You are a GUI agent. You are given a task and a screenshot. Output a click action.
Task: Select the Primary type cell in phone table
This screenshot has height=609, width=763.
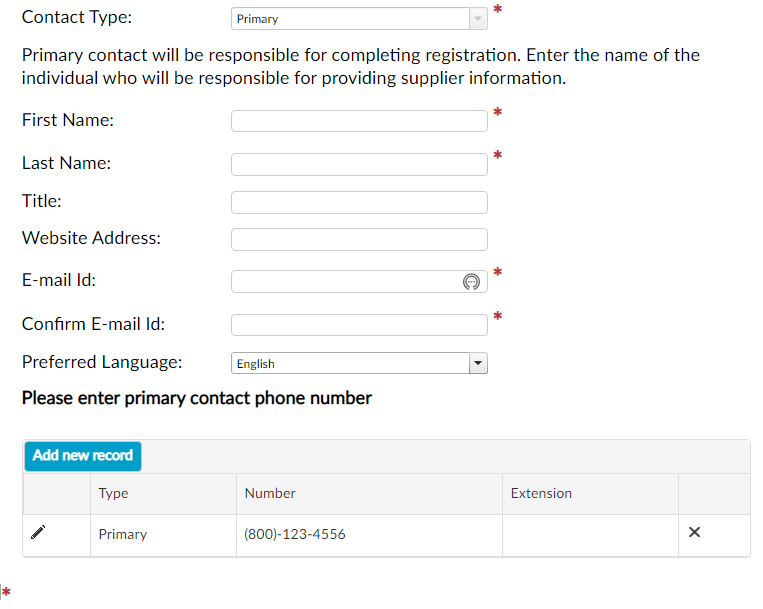pos(164,535)
